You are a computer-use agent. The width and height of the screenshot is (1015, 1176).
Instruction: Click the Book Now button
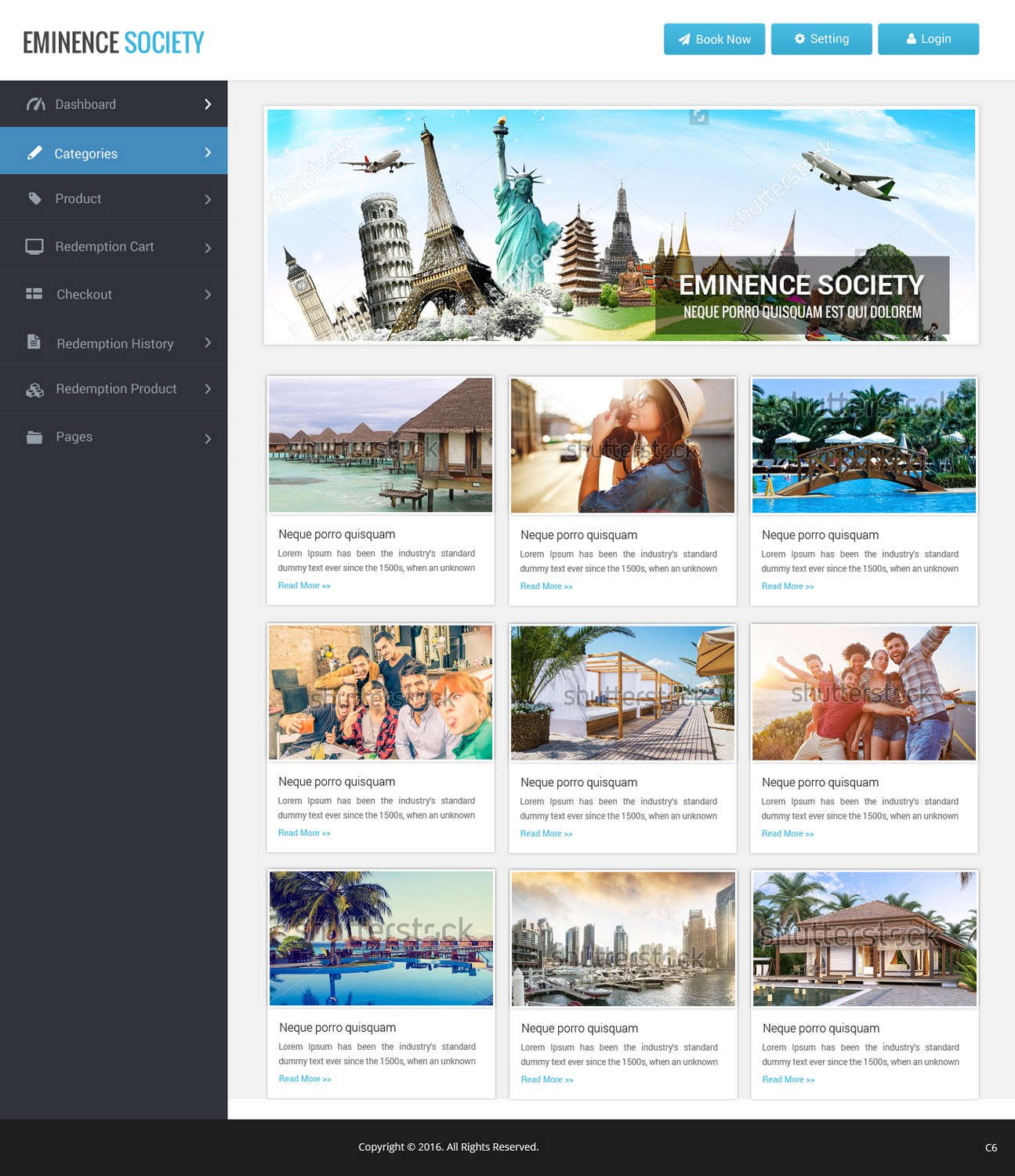pyautogui.click(x=714, y=39)
